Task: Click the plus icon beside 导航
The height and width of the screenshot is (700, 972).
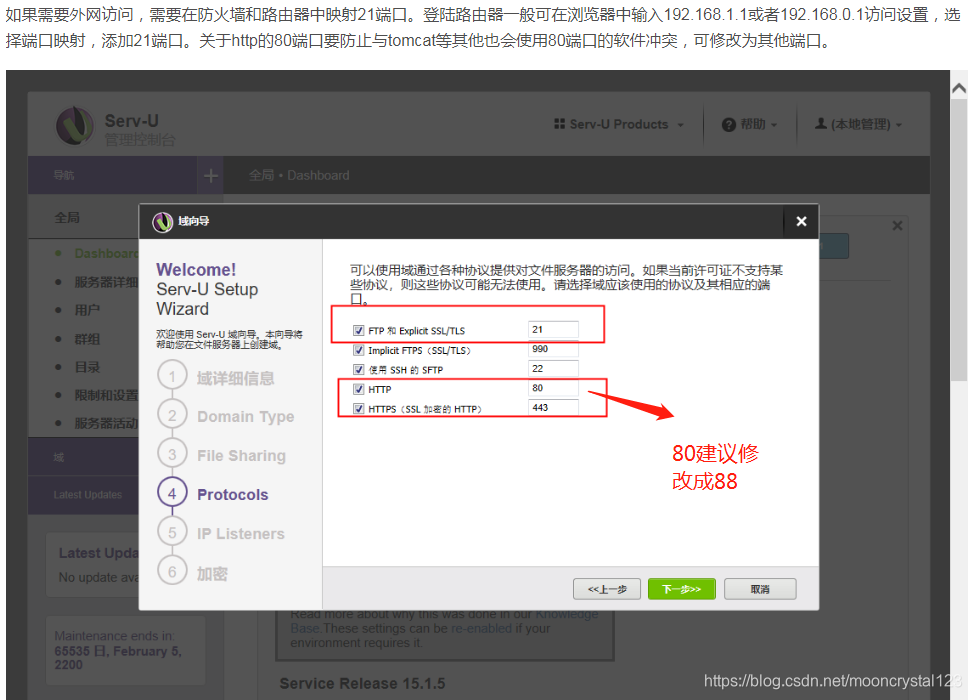Action: tap(211, 176)
